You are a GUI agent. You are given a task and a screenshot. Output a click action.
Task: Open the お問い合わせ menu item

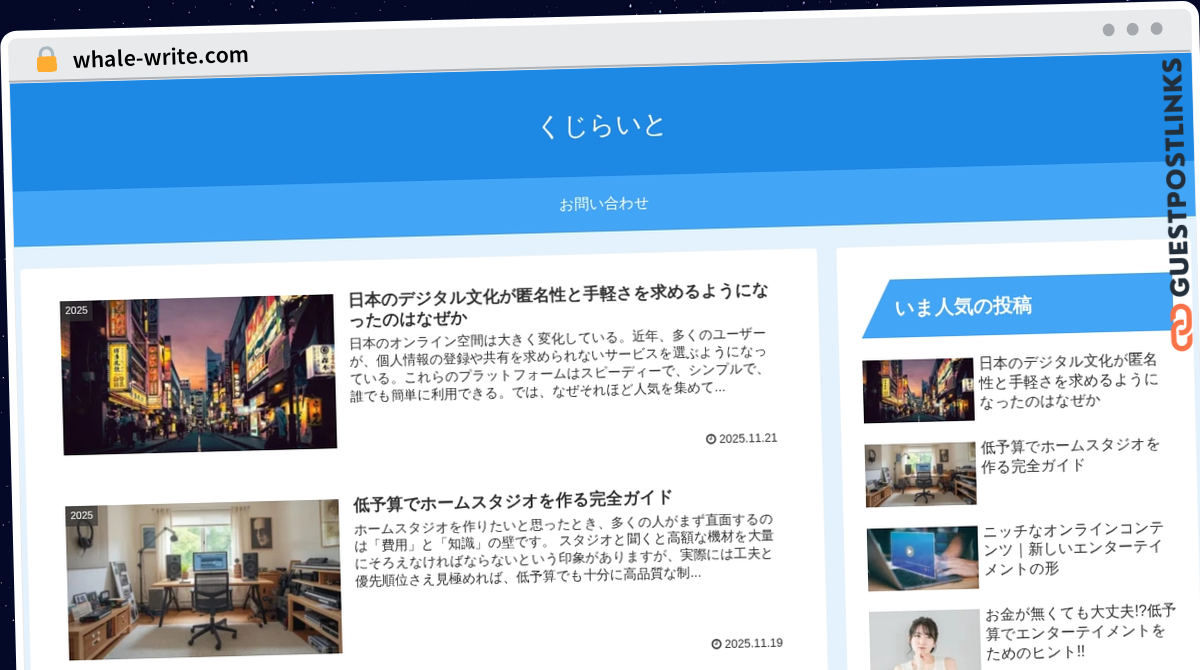[604, 203]
